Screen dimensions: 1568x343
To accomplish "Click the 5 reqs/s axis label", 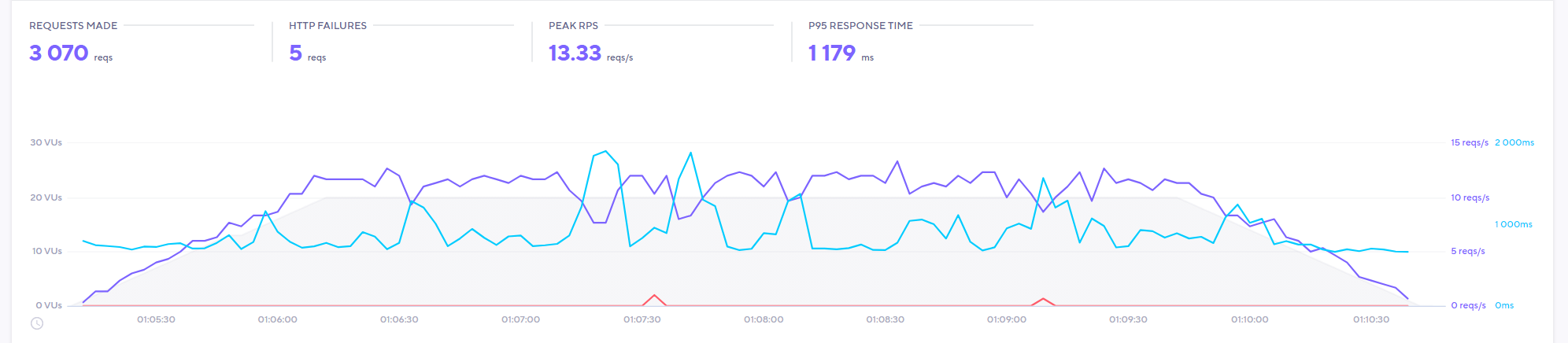I will (1468, 252).
